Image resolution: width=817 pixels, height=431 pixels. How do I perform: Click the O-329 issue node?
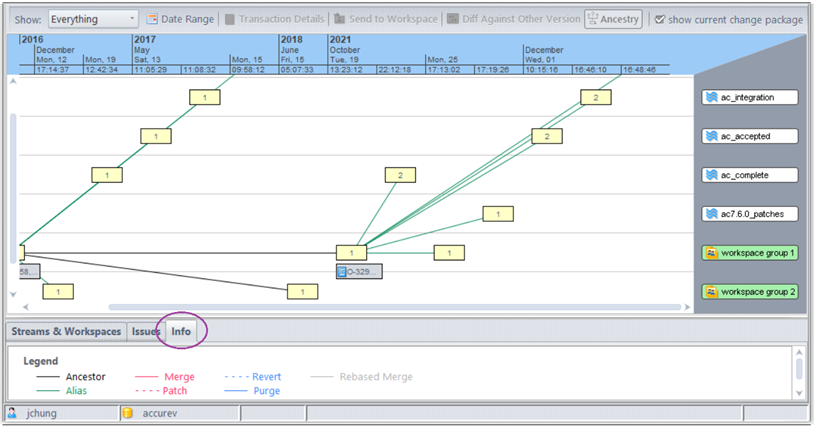(x=359, y=271)
